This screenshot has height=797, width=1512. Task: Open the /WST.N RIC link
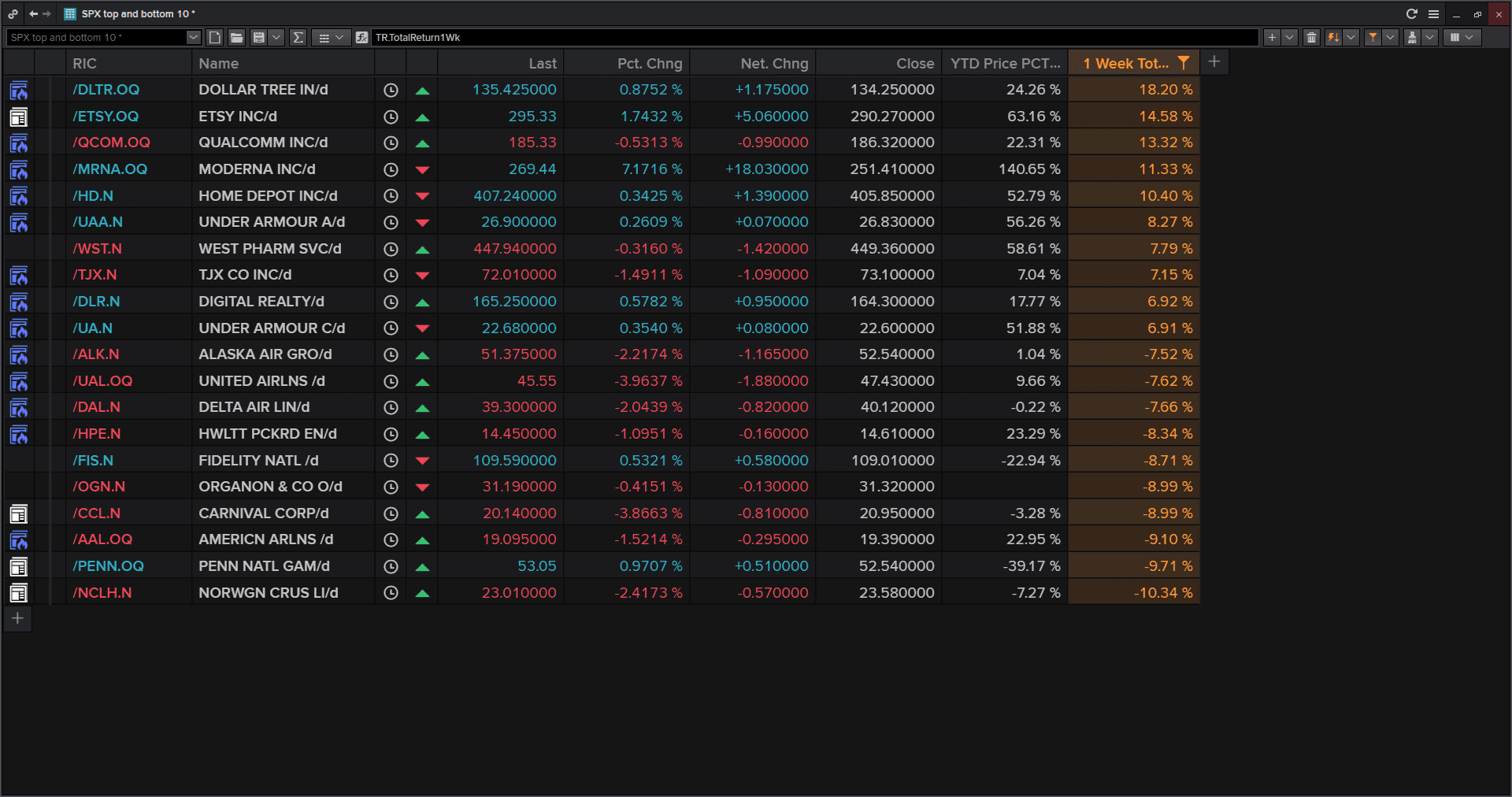[97, 249]
